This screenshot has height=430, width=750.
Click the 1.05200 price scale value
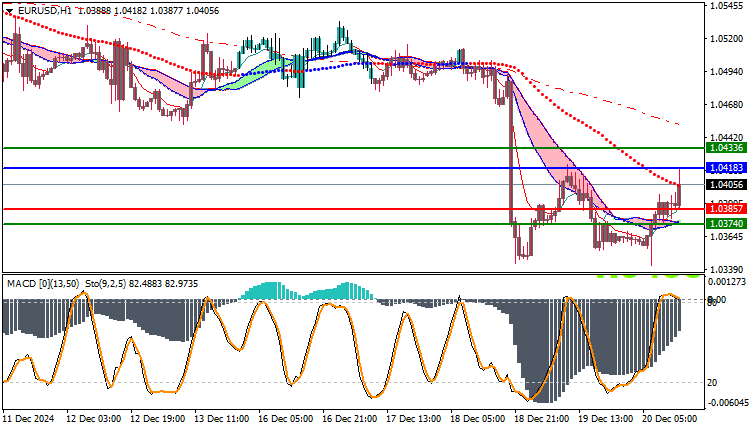tap(727, 39)
